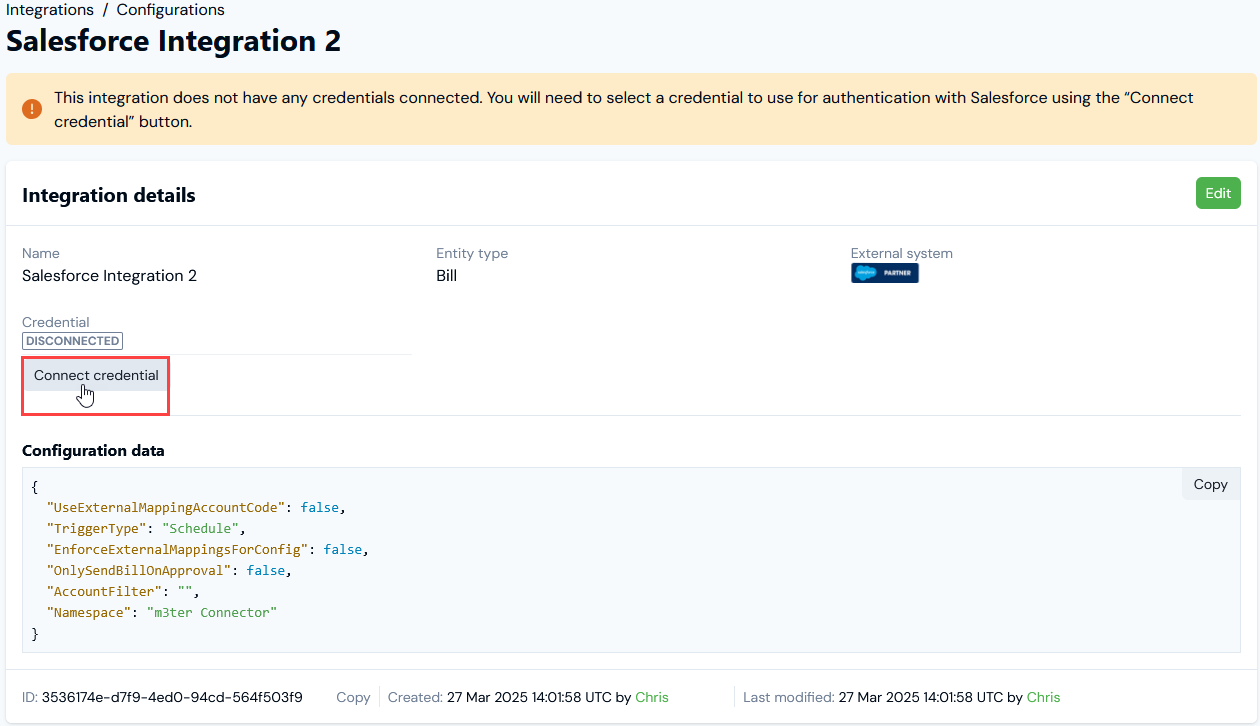Open Chris link next to Created

(652, 697)
